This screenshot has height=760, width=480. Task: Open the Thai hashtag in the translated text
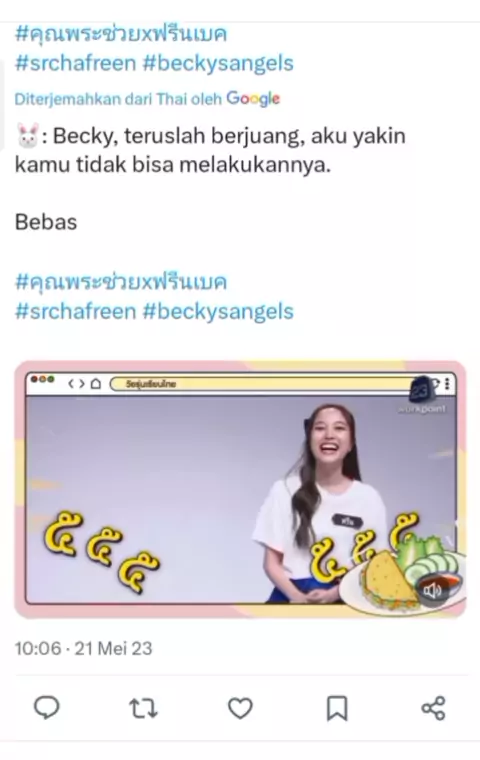click(121, 282)
